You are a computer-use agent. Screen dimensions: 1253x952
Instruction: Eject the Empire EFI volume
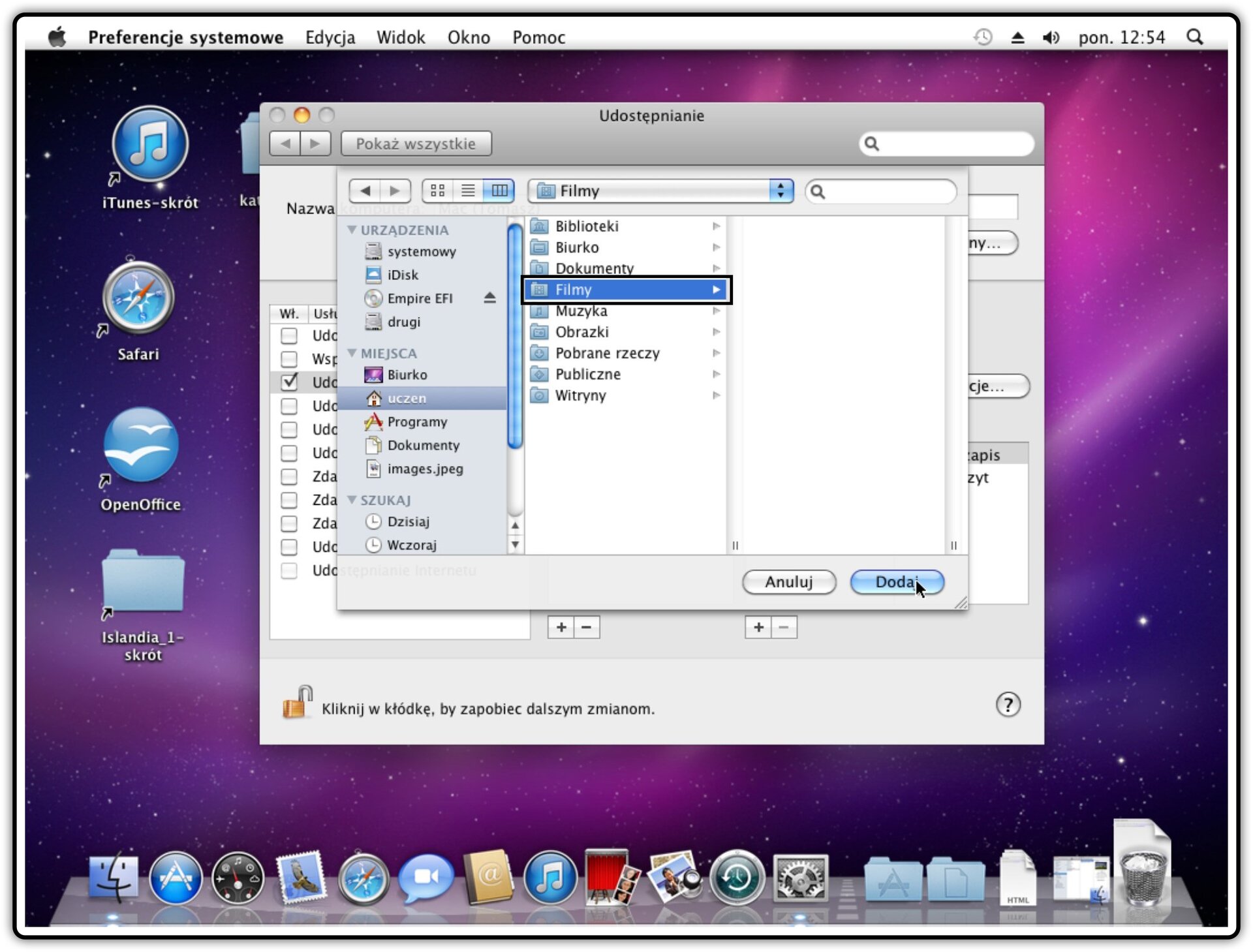(x=490, y=298)
